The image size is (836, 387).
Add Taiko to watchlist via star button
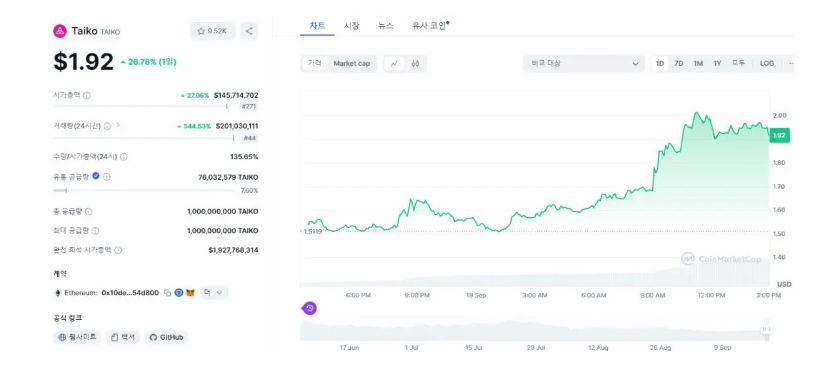click(x=212, y=31)
